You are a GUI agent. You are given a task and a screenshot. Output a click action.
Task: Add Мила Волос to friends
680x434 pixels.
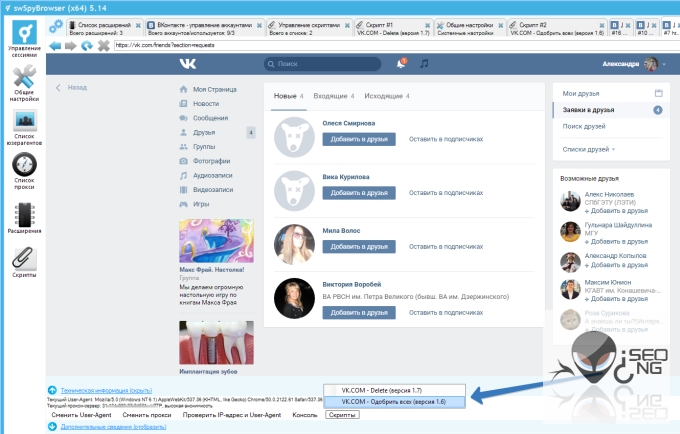pyautogui.click(x=359, y=247)
